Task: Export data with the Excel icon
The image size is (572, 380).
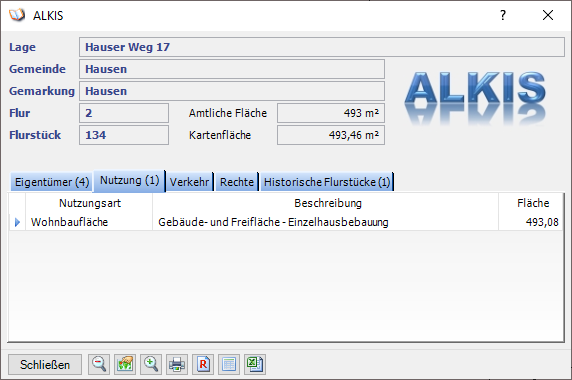Action: coord(255,364)
